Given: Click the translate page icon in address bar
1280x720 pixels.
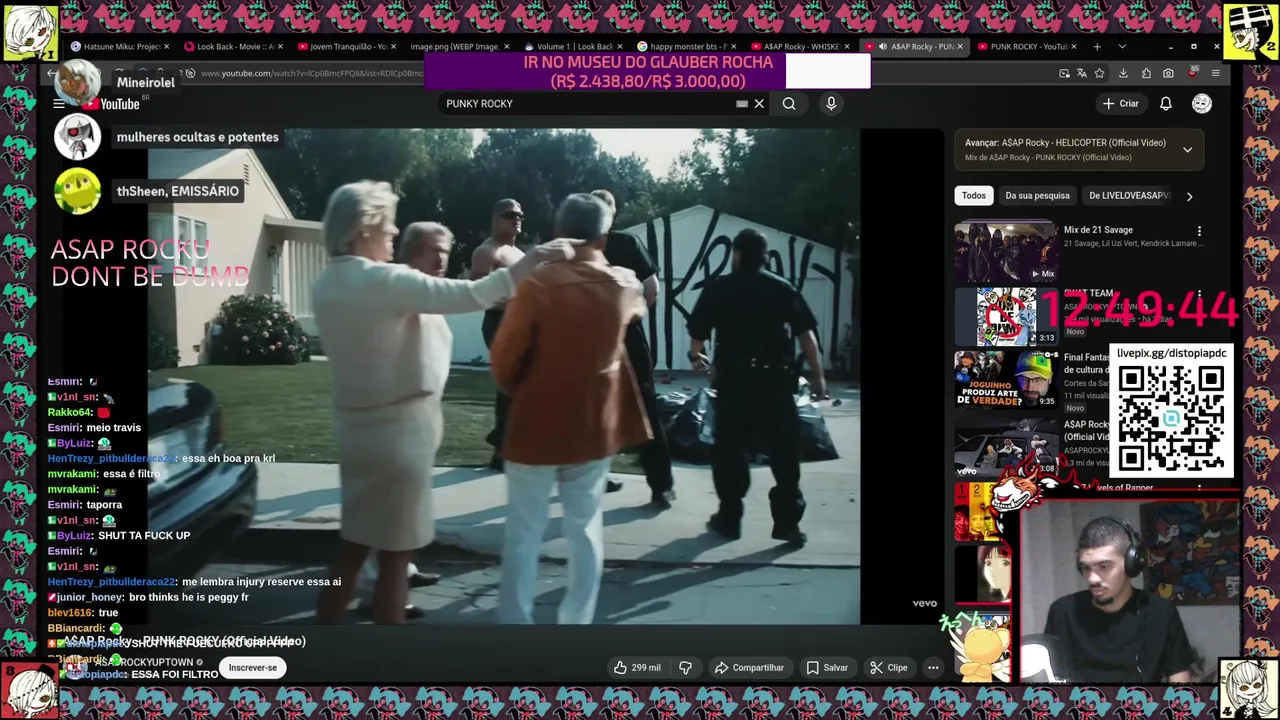Looking at the screenshot, I should tap(1081, 73).
